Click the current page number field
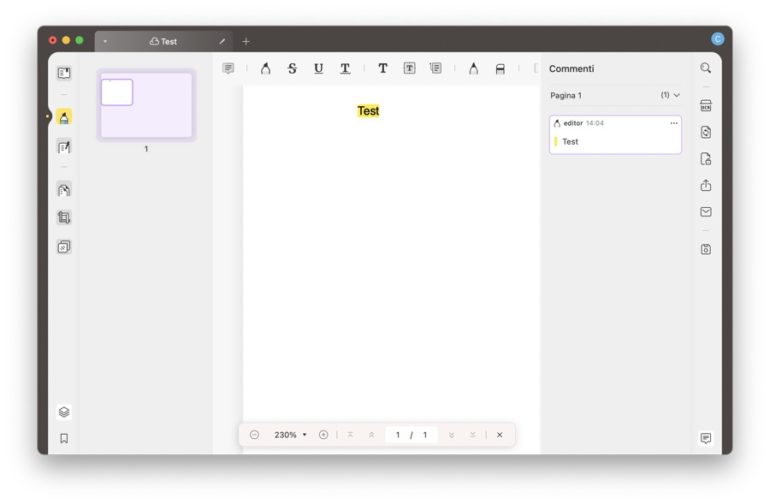Image resolution: width=770 pixels, height=504 pixels. [x=398, y=435]
